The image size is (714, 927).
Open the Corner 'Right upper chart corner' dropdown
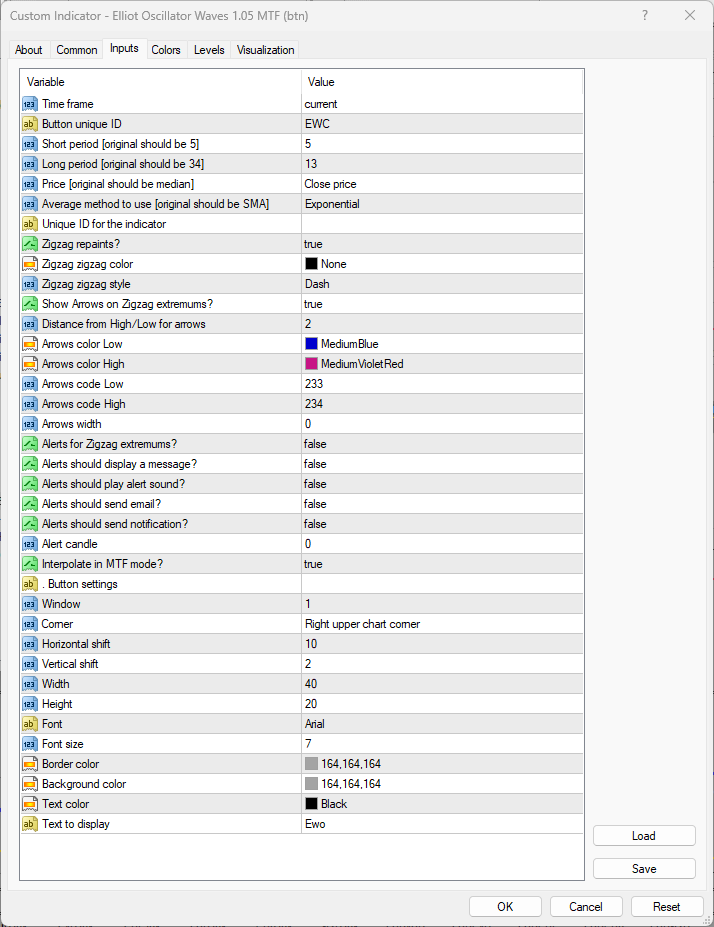(x=442, y=624)
